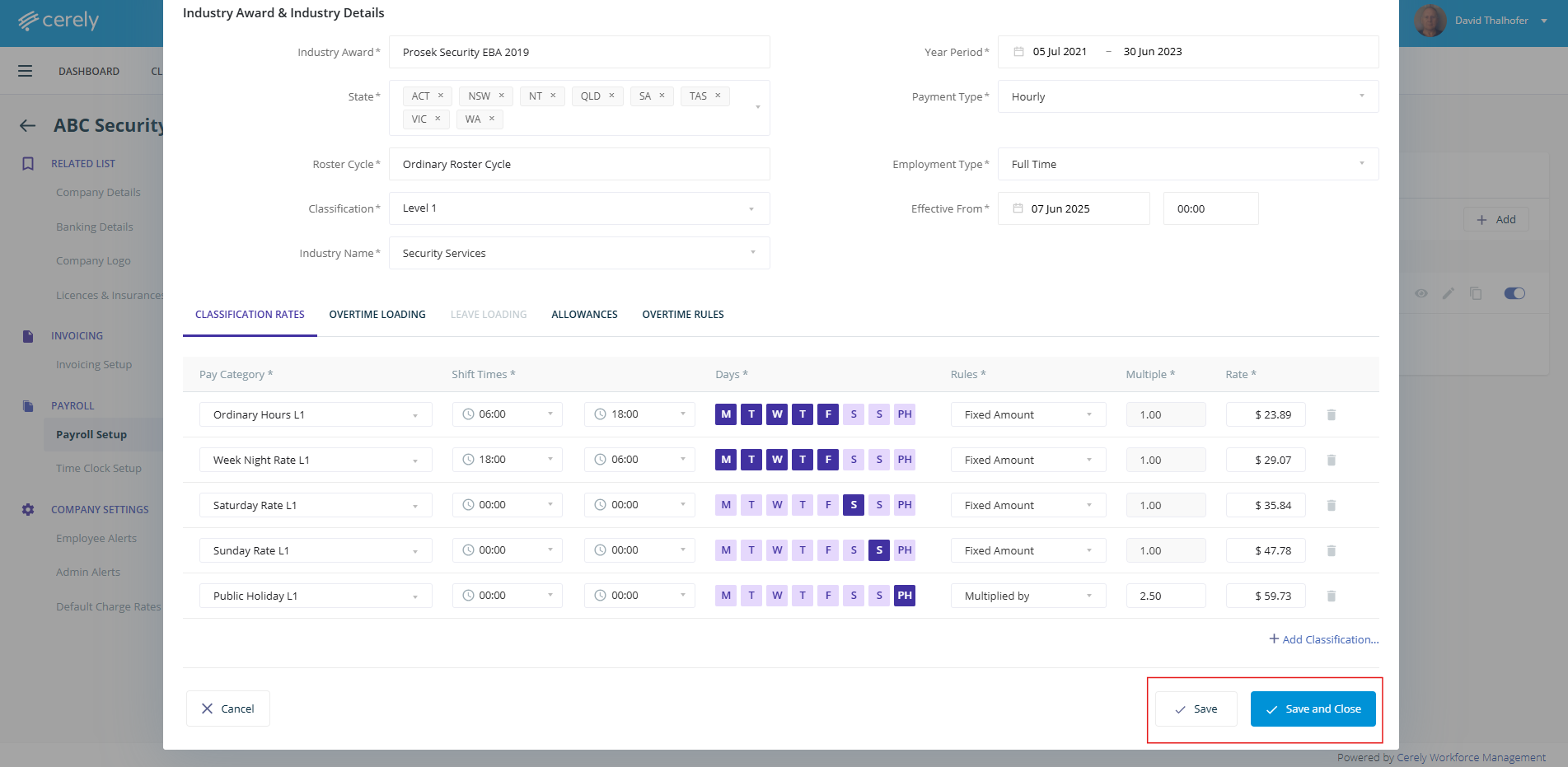Click the back arrow beside ABC Security
The width and height of the screenshot is (1568, 767).
pos(28,126)
